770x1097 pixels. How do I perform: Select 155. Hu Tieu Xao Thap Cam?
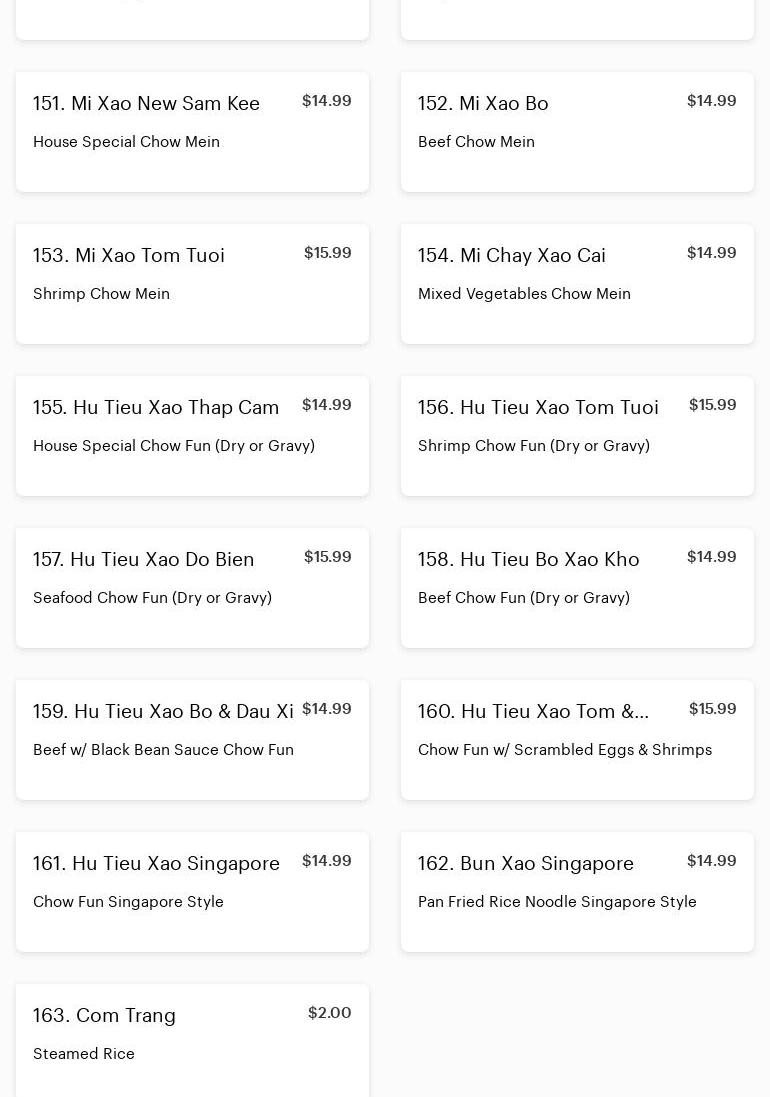click(192, 436)
